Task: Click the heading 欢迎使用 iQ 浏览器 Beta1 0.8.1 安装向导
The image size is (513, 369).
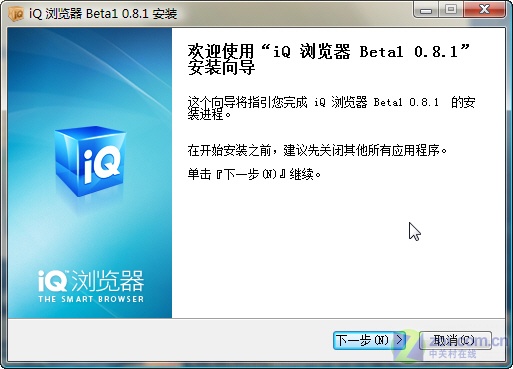Action: point(328,59)
